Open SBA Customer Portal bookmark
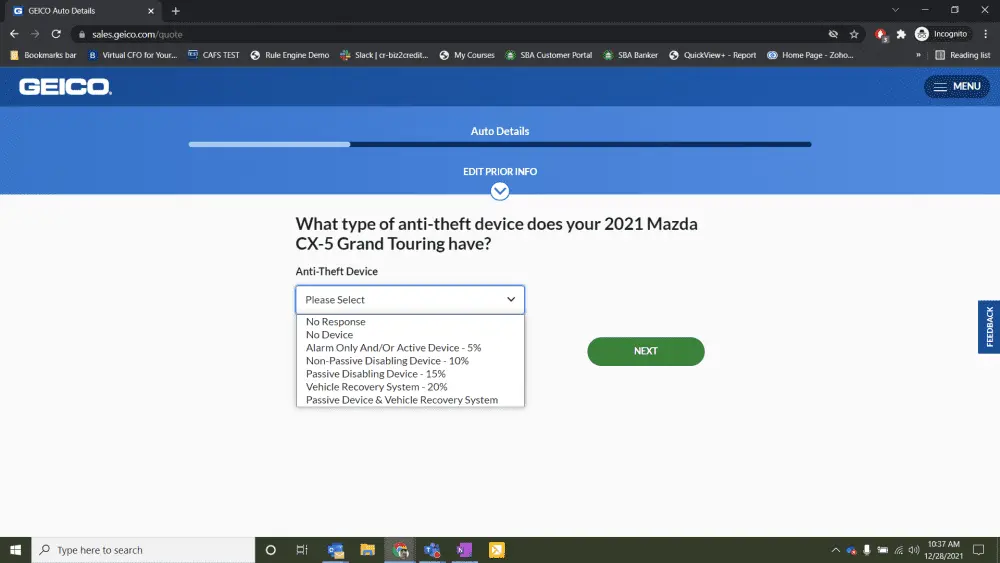This screenshot has height=563, width=1000. pos(549,55)
